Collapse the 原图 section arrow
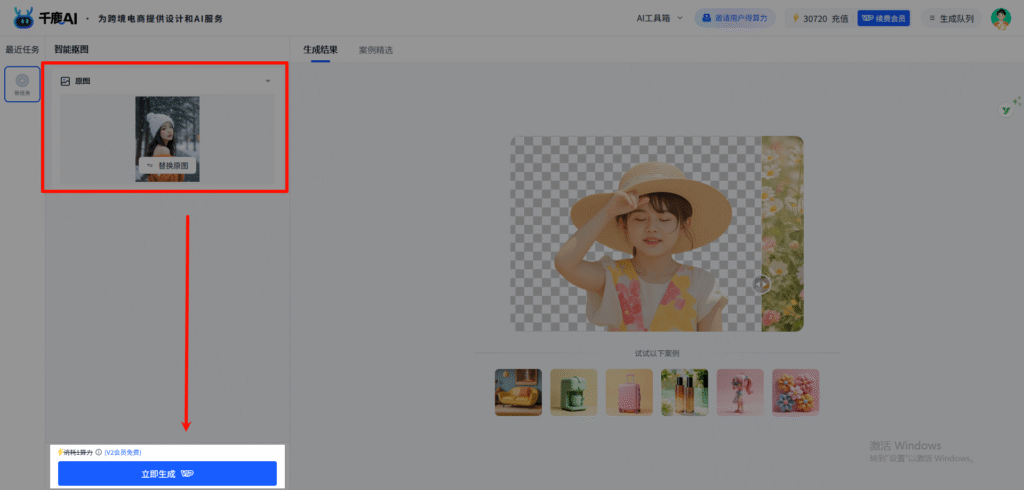The width and height of the screenshot is (1024, 490). tap(267, 81)
